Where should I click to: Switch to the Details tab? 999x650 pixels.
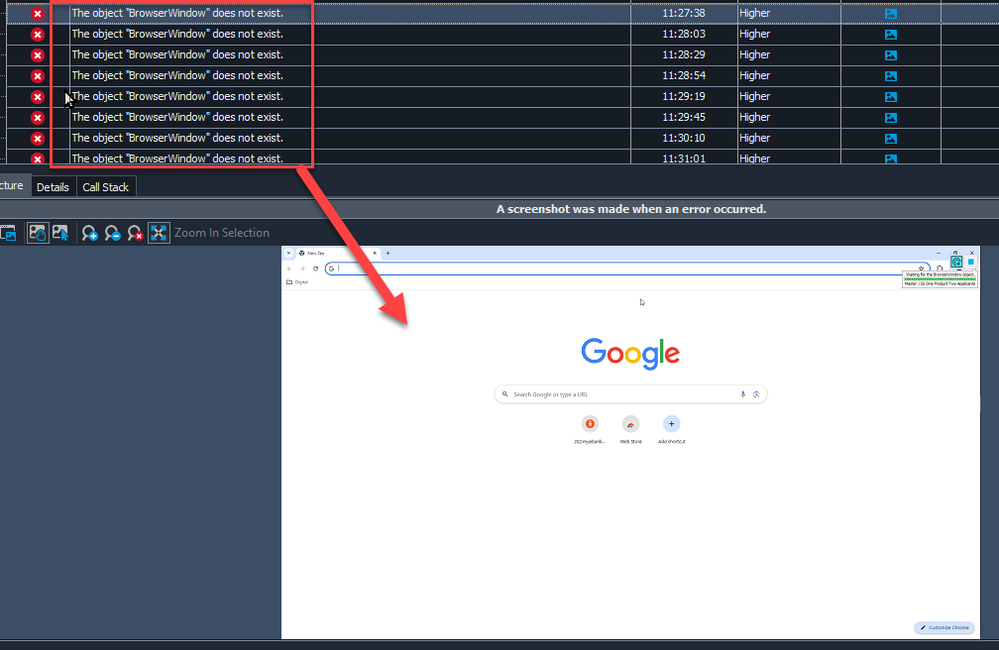pos(53,187)
